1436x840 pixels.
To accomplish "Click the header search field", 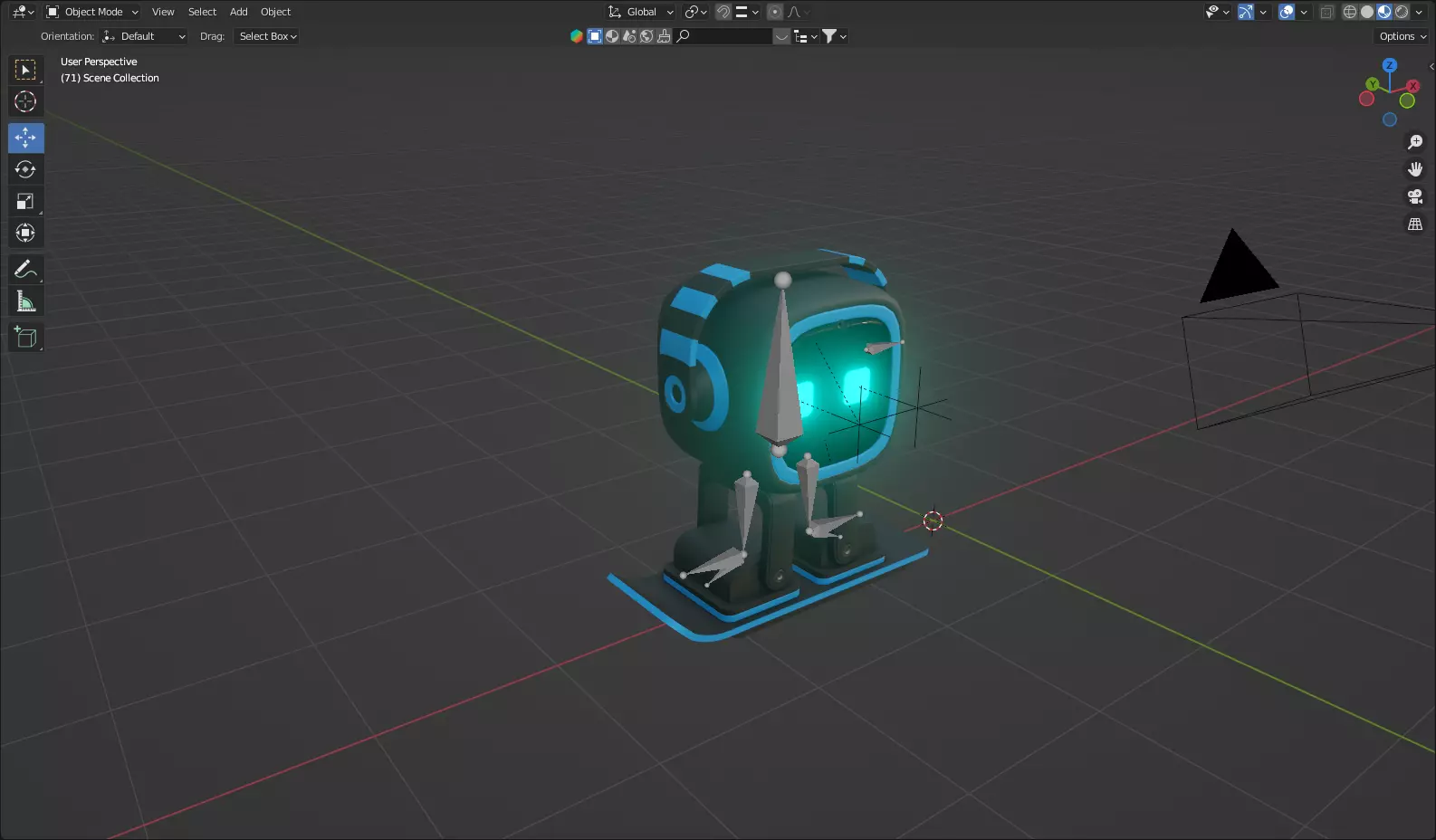I will click(x=723, y=36).
